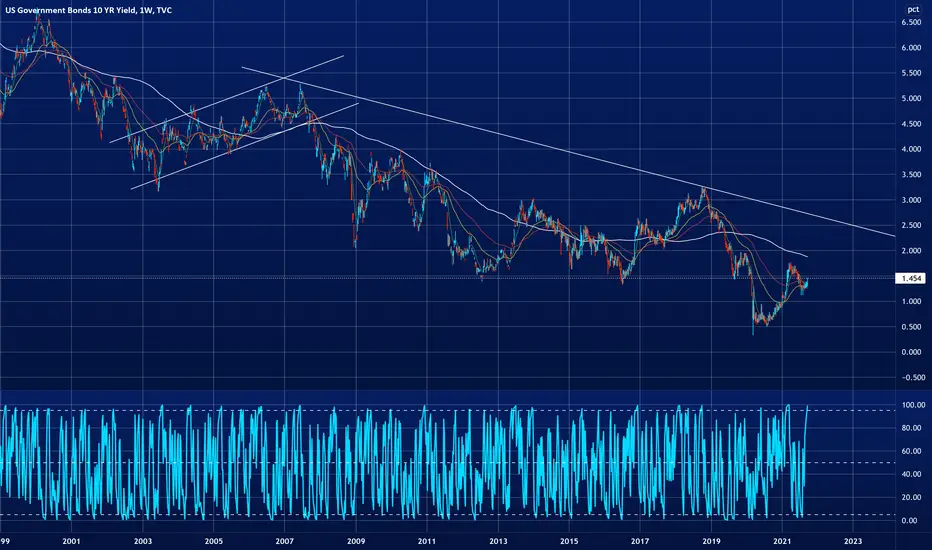Image resolution: width=932 pixels, height=550 pixels.
Task: Click the 2023 label on the time axis
Action: click(x=854, y=541)
